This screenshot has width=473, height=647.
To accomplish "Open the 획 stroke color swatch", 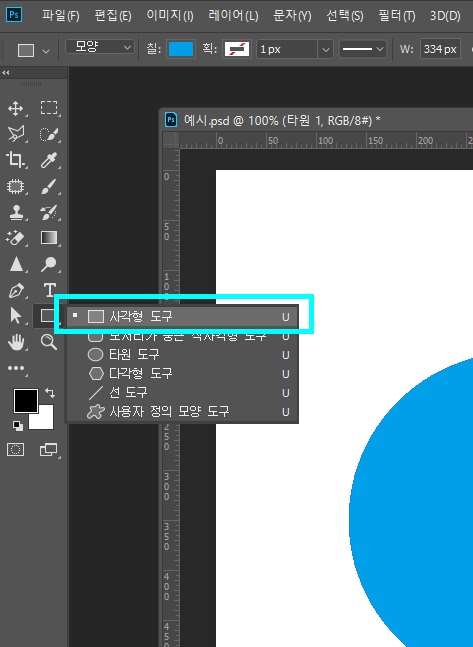I will click(x=237, y=49).
